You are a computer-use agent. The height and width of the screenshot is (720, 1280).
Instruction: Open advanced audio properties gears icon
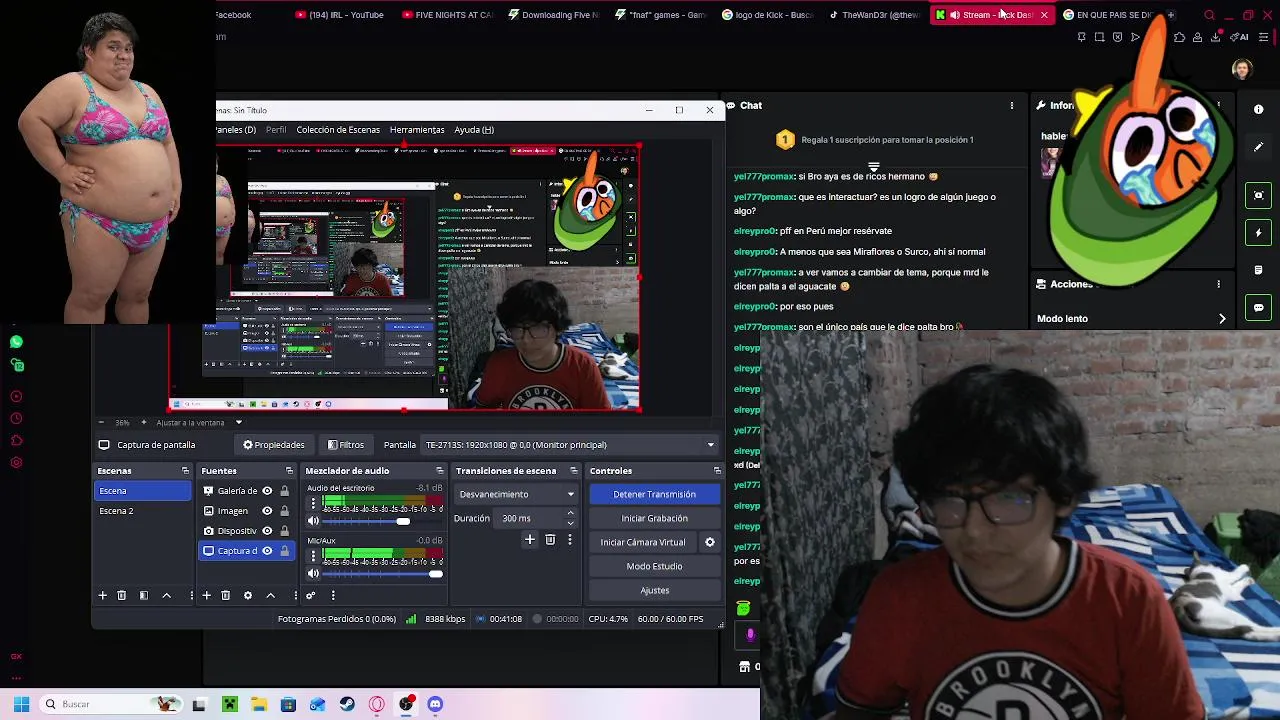click(x=311, y=595)
